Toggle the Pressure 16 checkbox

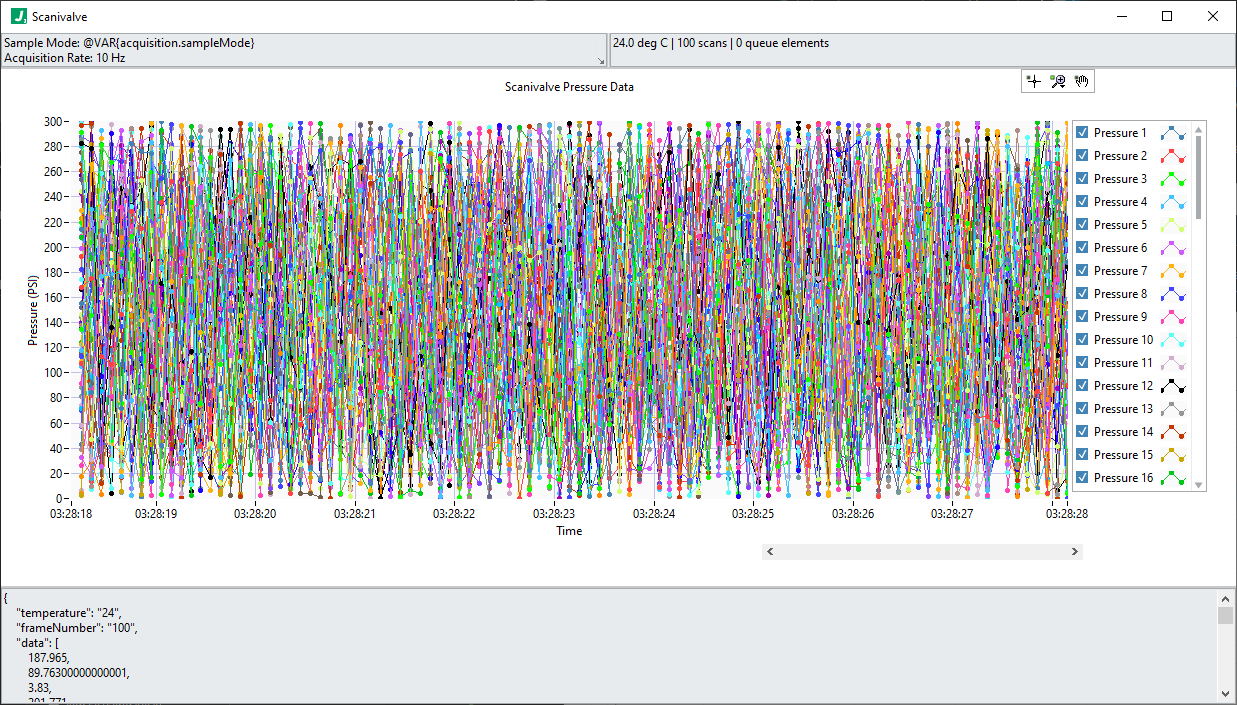click(1082, 477)
